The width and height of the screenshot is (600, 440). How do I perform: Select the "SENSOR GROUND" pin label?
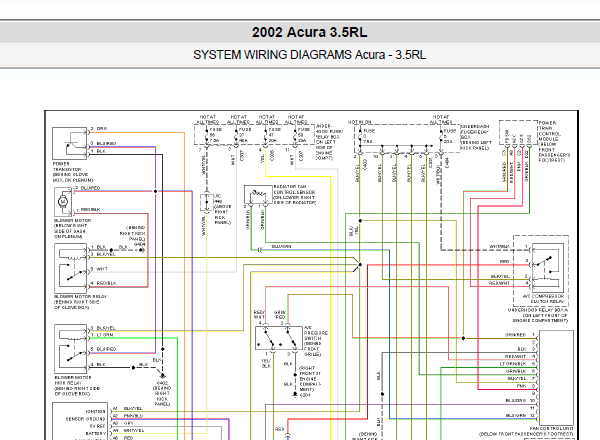pyautogui.click(x=85, y=419)
